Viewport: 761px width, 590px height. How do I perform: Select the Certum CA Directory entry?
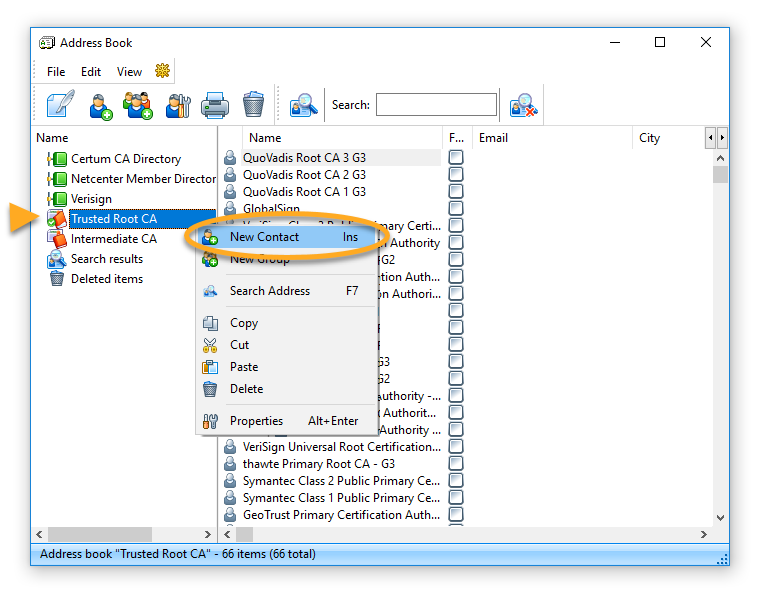click(126, 159)
